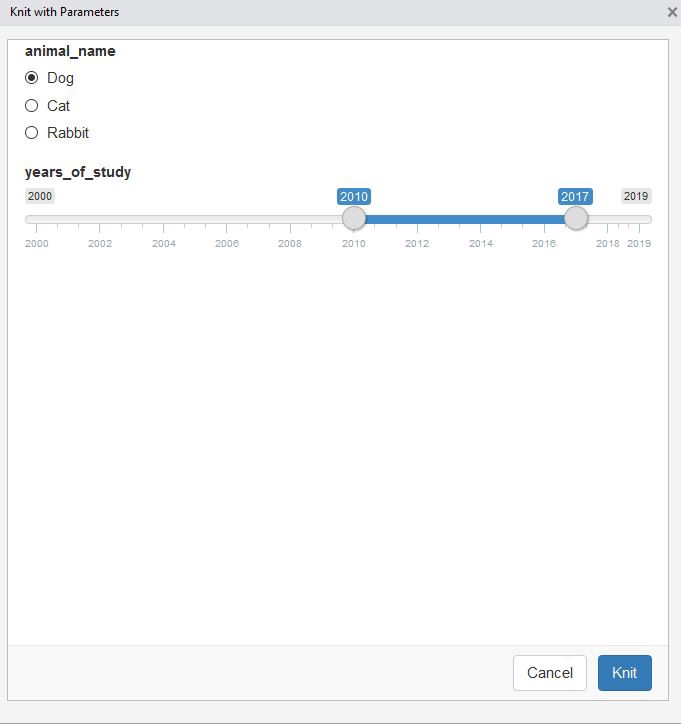
Task: Click the 2017 upper slider handle
Action: [x=576, y=218]
